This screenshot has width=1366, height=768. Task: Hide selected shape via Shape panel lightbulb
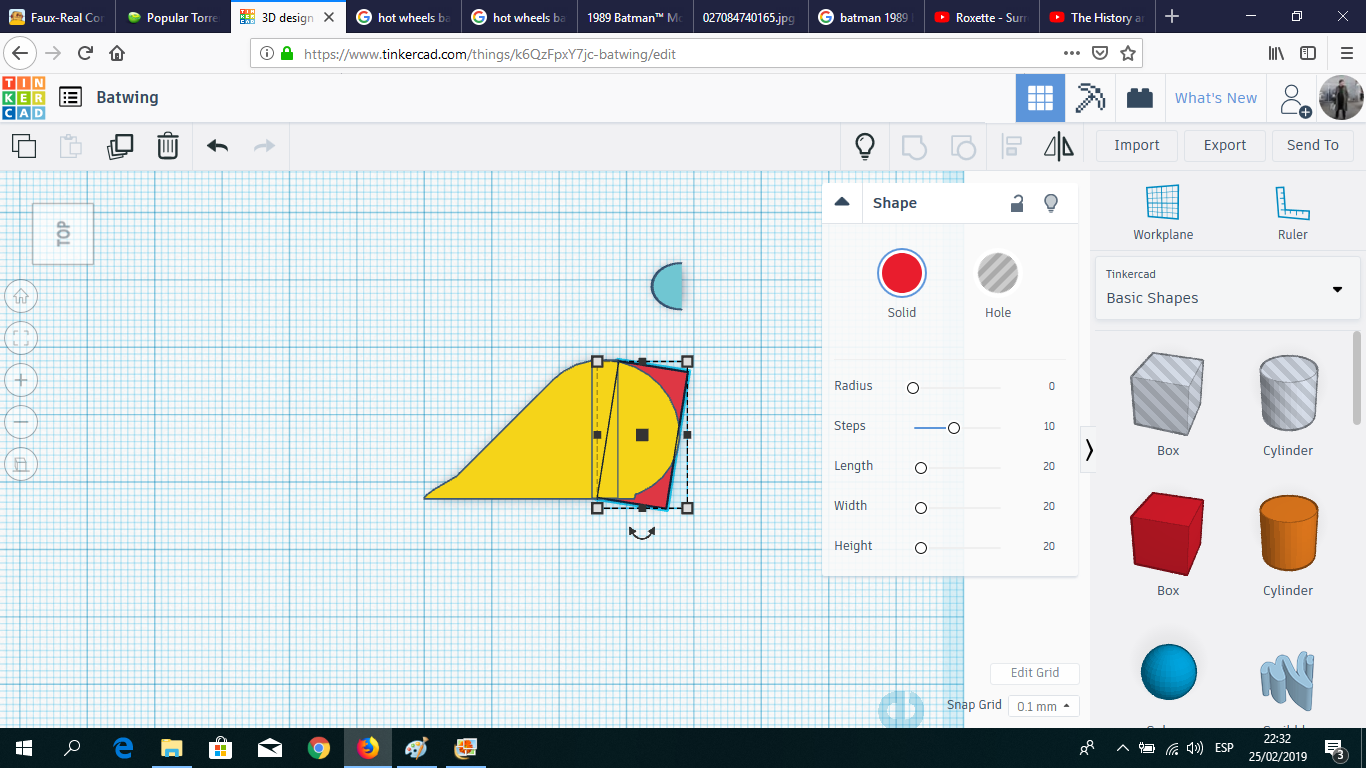pyautogui.click(x=1051, y=203)
